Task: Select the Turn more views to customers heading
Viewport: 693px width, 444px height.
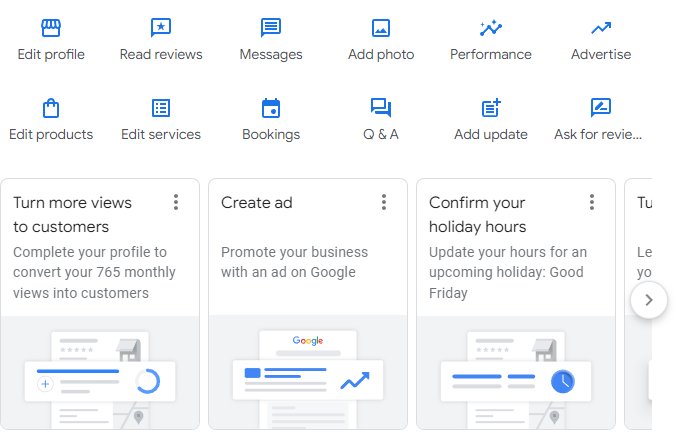Action: tap(72, 215)
